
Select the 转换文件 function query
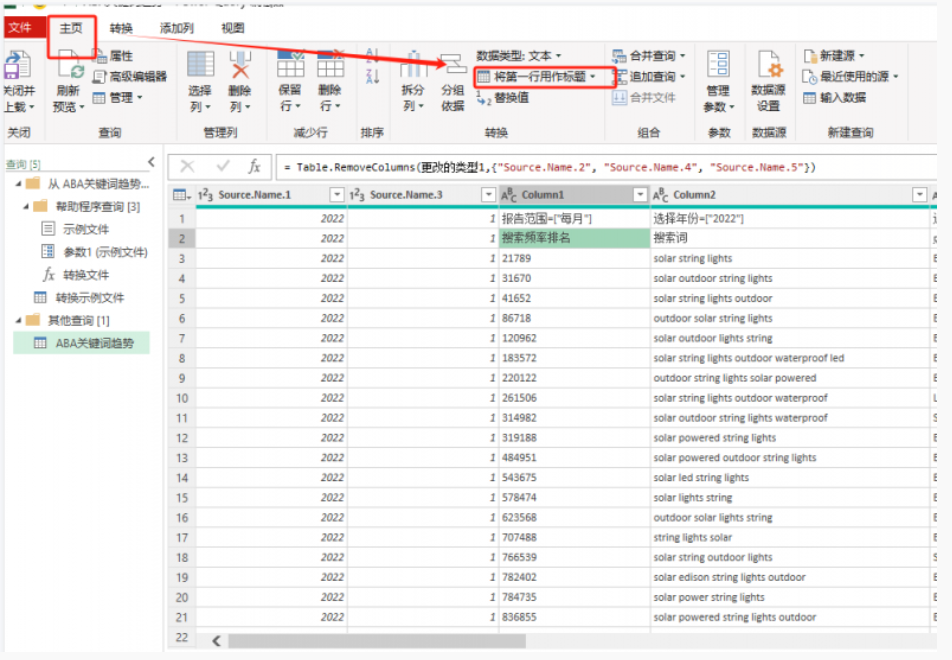(76, 275)
